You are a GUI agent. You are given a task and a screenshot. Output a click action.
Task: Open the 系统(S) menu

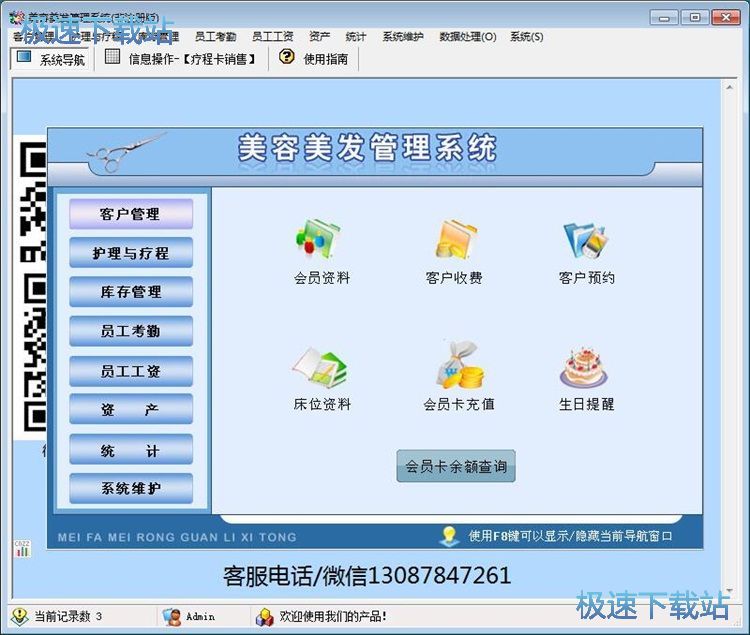527,36
